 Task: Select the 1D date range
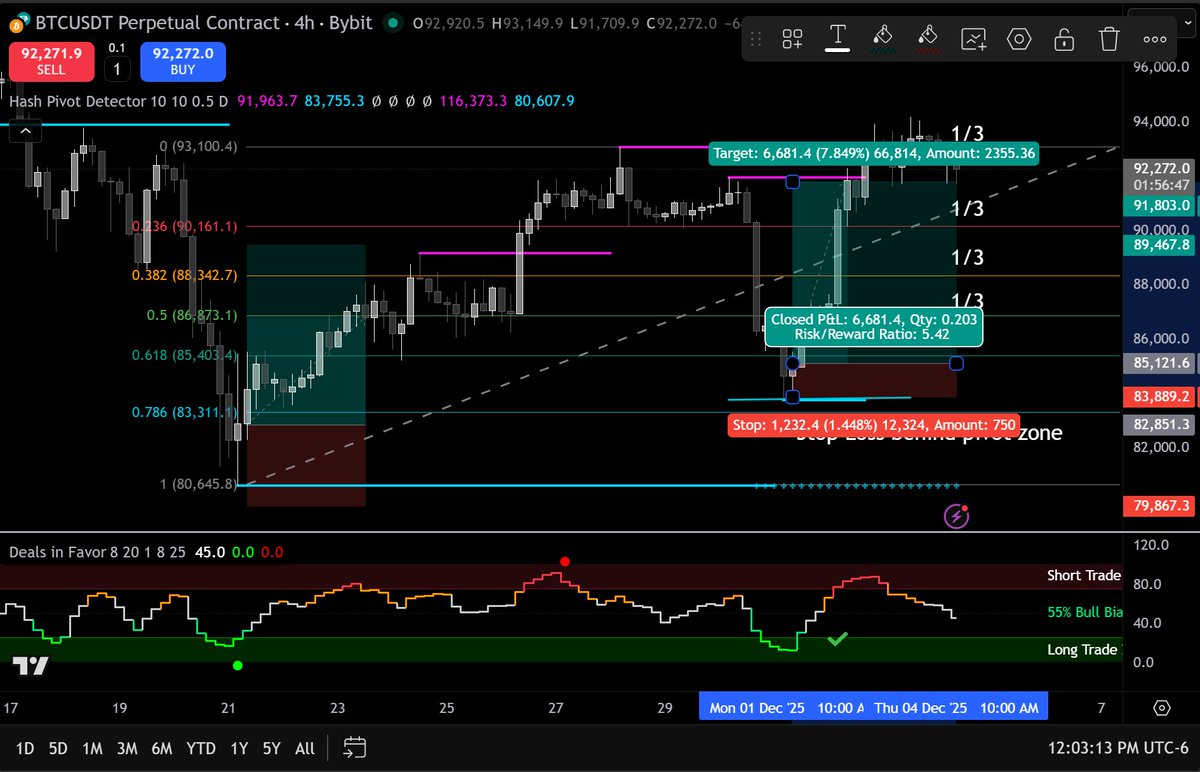coord(26,748)
